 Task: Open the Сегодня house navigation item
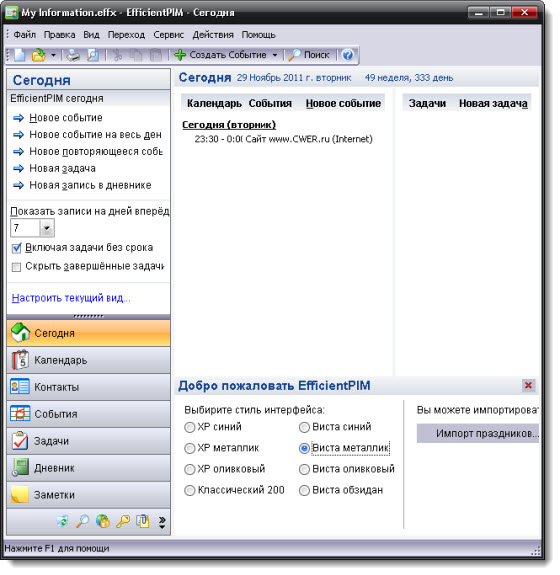88,333
